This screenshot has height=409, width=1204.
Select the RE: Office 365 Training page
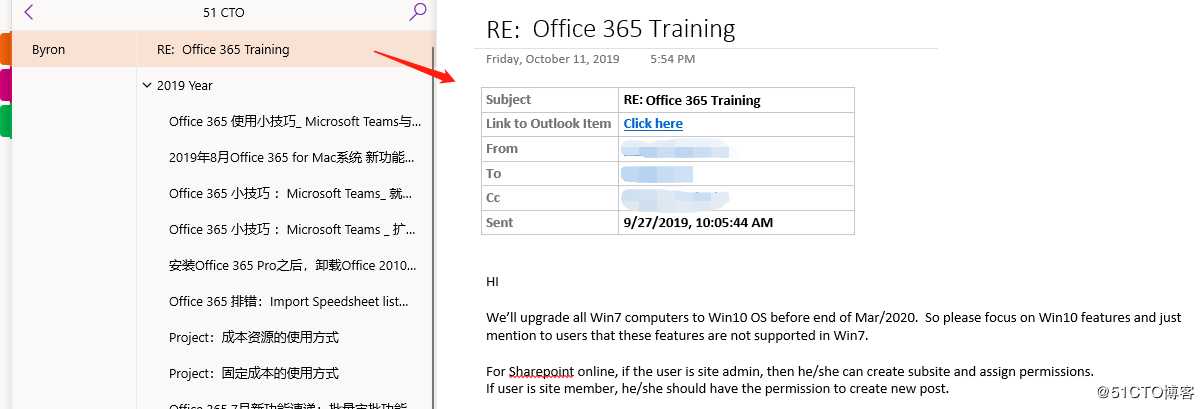[285, 49]
